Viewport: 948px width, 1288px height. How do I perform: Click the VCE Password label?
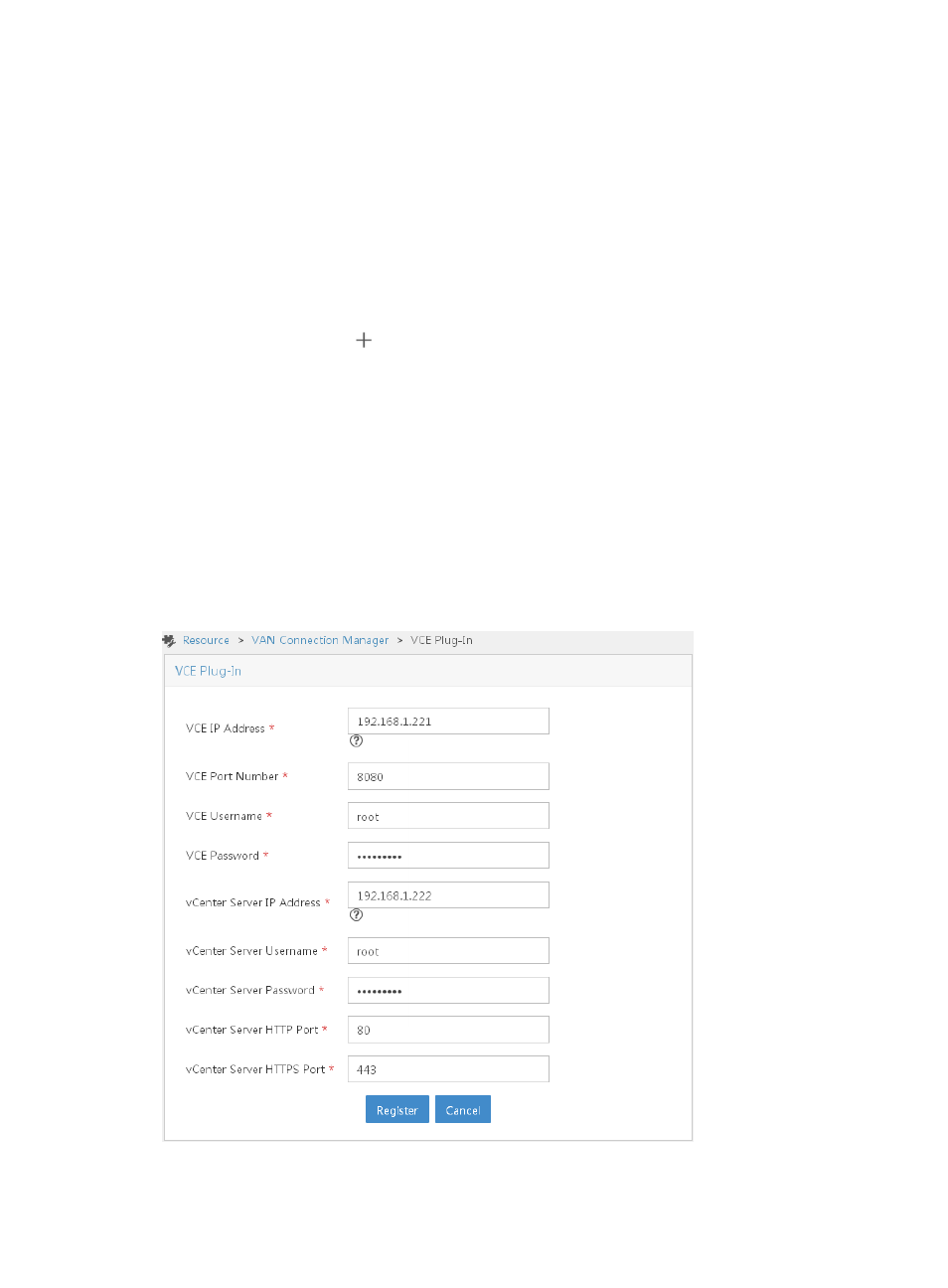pyautogui.click(x=223, y=856)
